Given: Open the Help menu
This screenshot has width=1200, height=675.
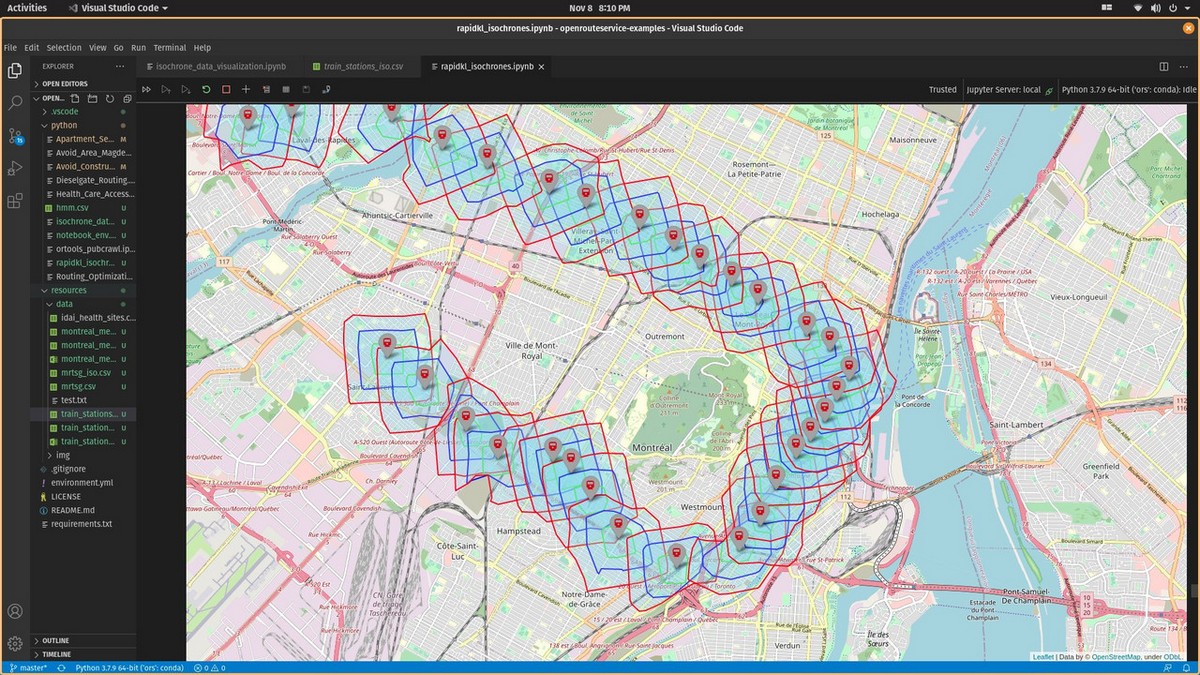Looking at the screenshot, I should (x=203, y=48).
